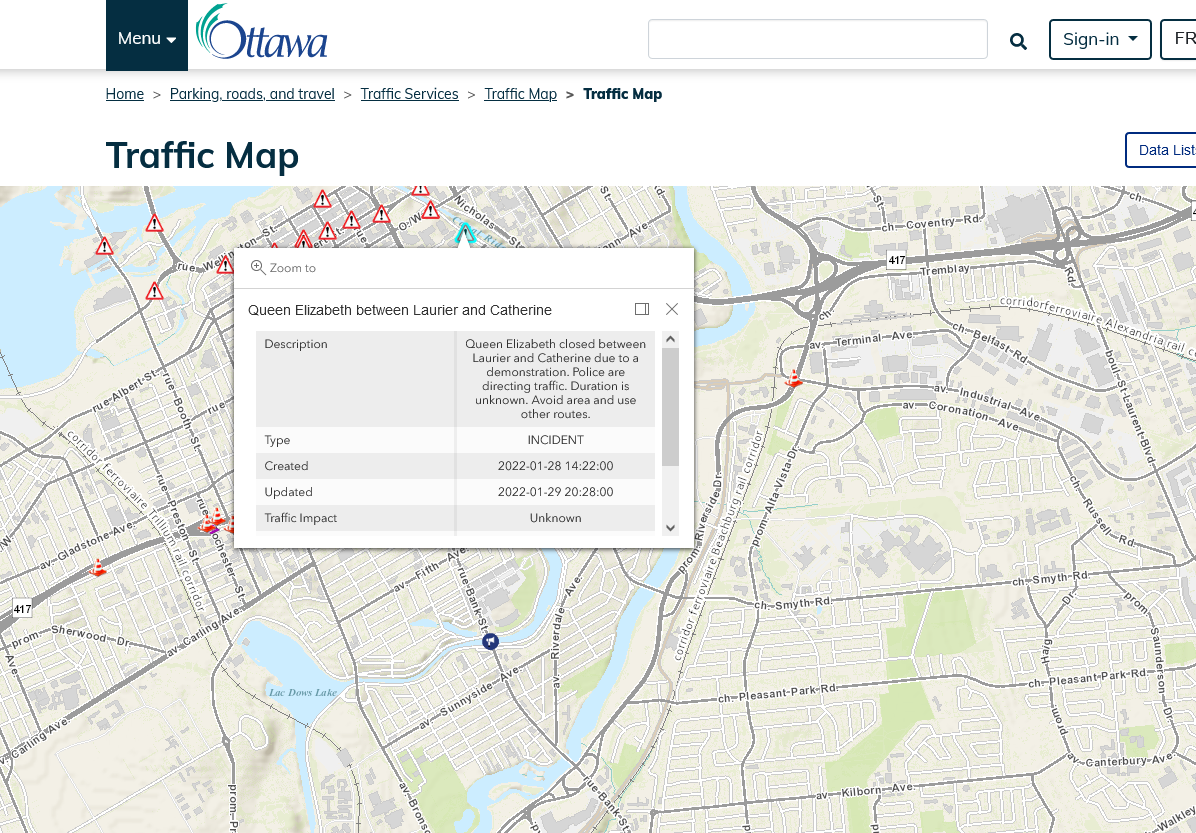
Task: Click the bold Traffic Map breadcrumb text
Action: [x=622, y=94]
